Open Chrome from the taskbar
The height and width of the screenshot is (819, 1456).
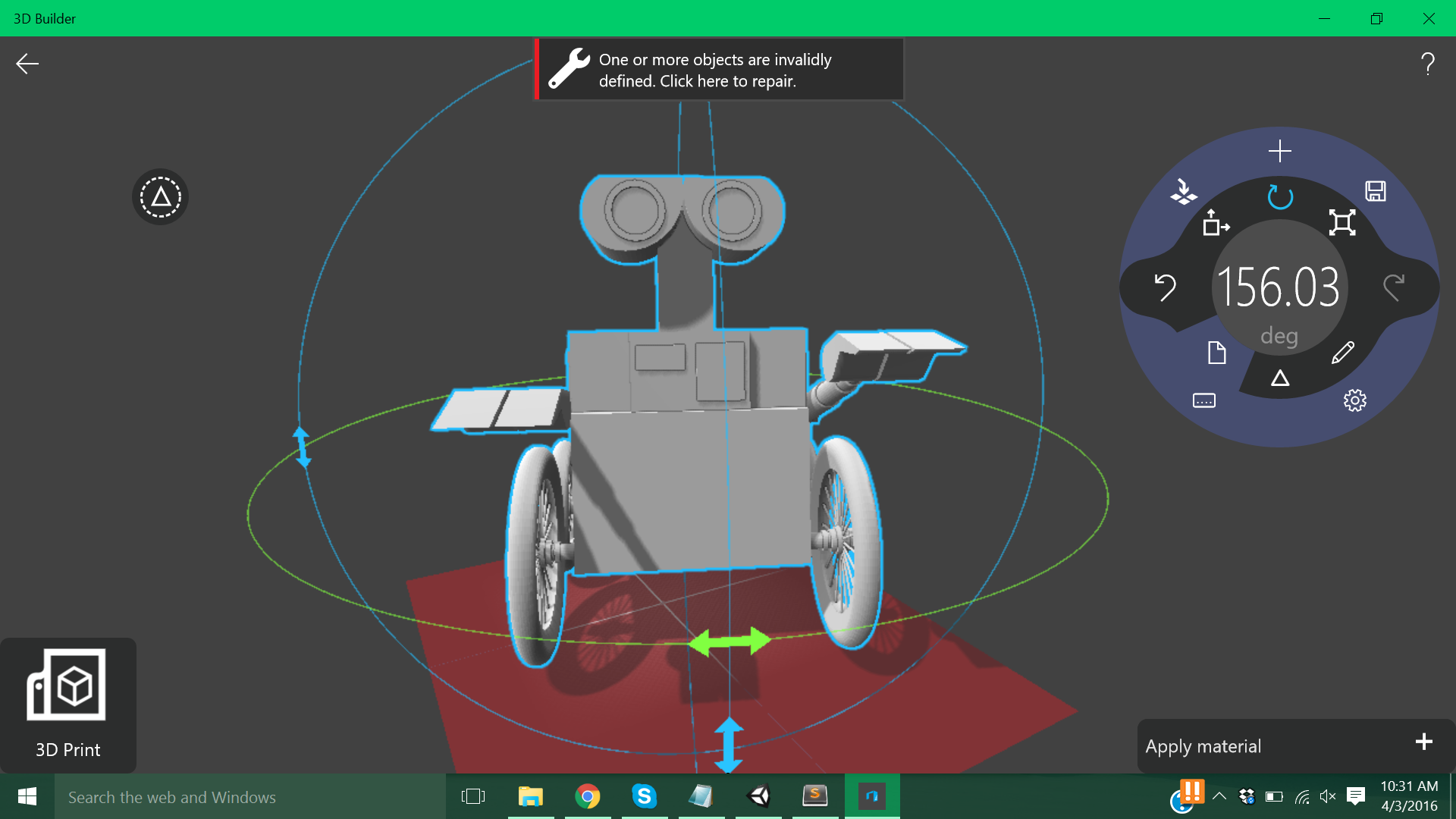pos(587,796)
